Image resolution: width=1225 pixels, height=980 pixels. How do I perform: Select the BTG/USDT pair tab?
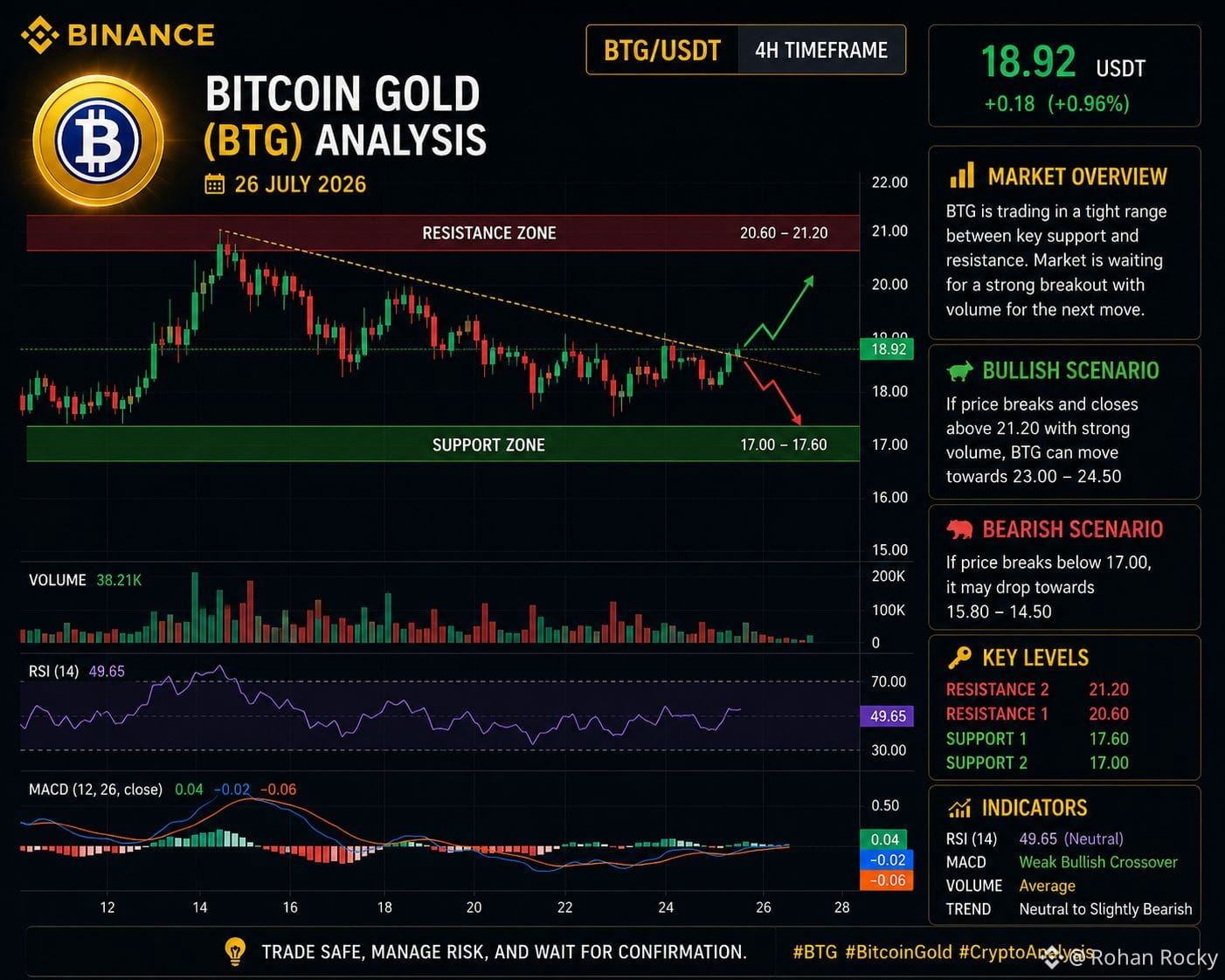click(x=662, y=51)
